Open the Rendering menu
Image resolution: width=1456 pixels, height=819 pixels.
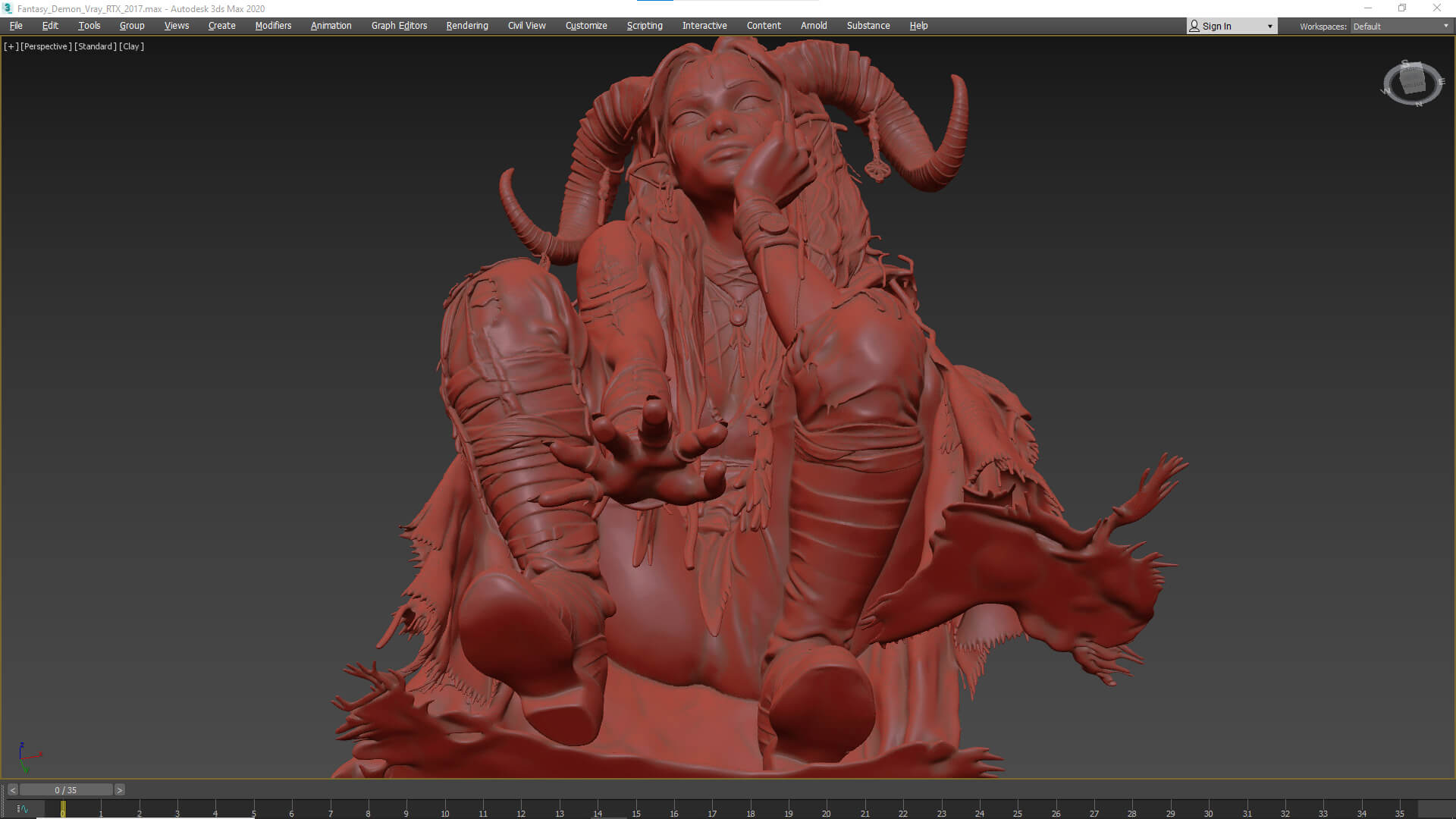467,26
